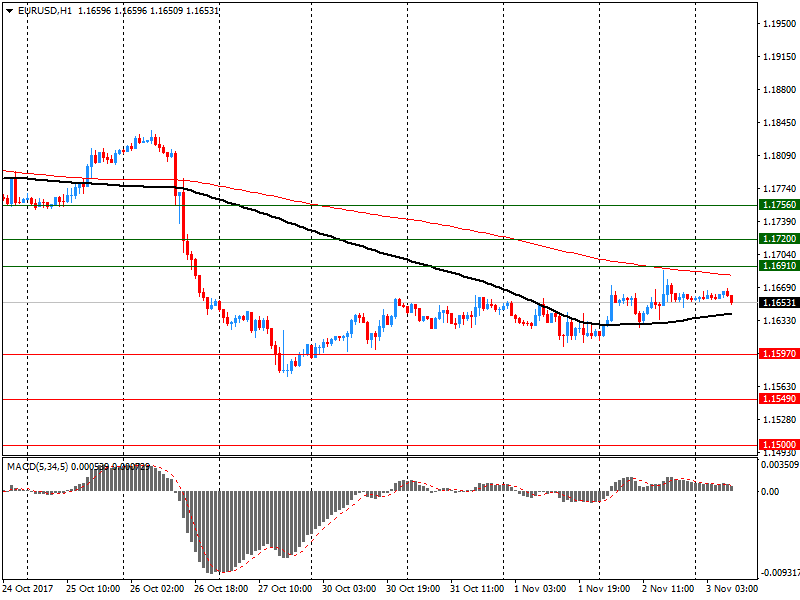This screenshot has width=800, height=600.
Task: Click the current price label 1.16531
Action: (779, 303)
